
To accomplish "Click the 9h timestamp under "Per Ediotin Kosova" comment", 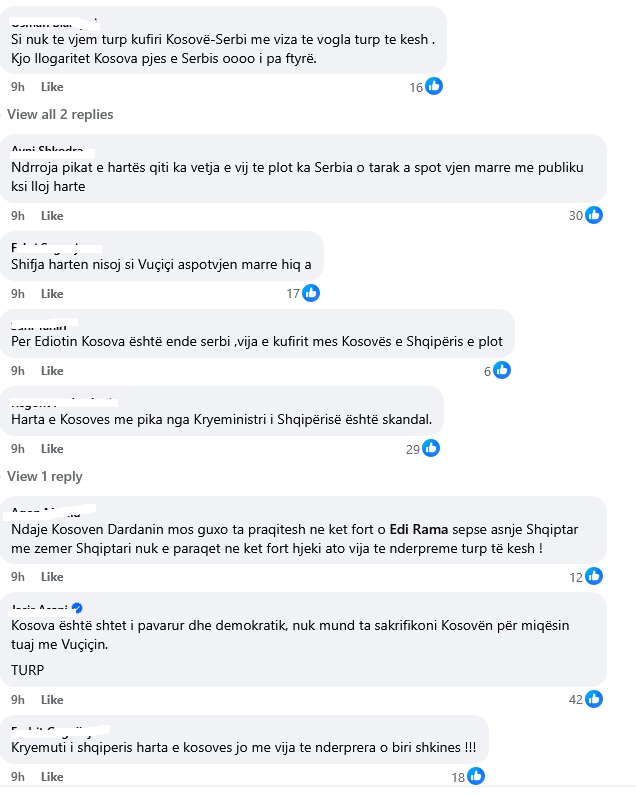I will (x=17, y=371).
